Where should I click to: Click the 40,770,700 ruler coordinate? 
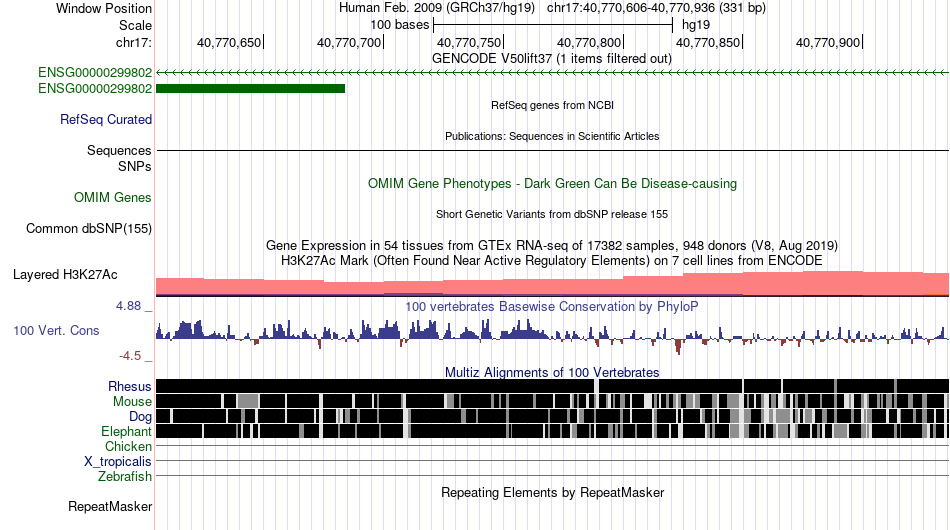[x=349, y=42]
